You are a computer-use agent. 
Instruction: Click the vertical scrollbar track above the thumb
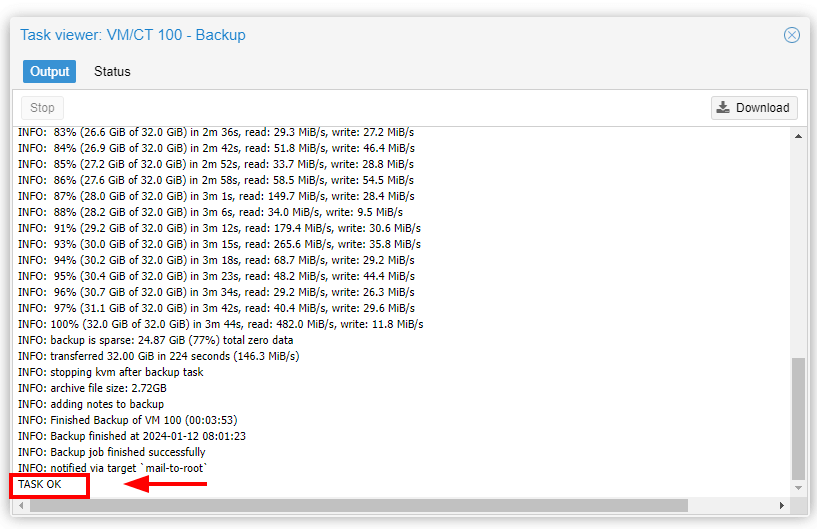pyautogui.click(x=797, y=250)
